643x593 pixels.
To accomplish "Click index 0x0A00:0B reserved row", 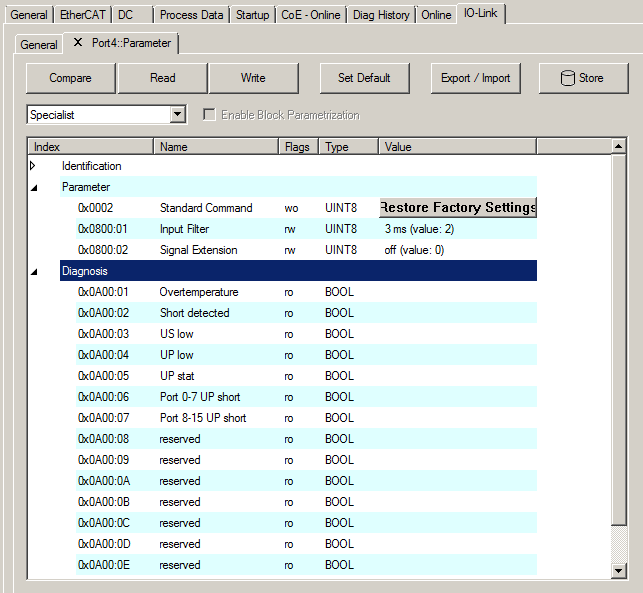I will tap(307, 502).
